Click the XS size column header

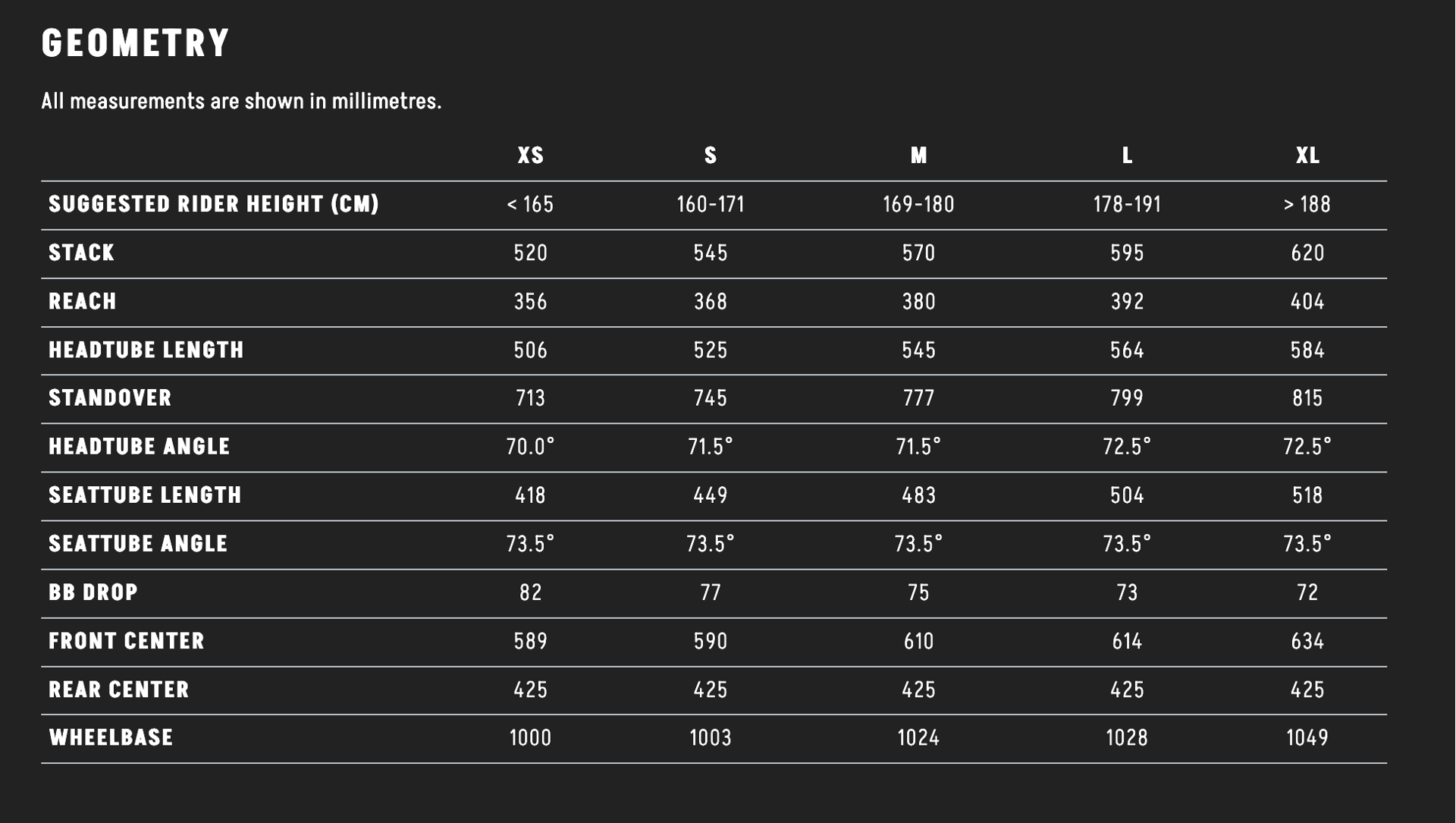click(530, 155)
